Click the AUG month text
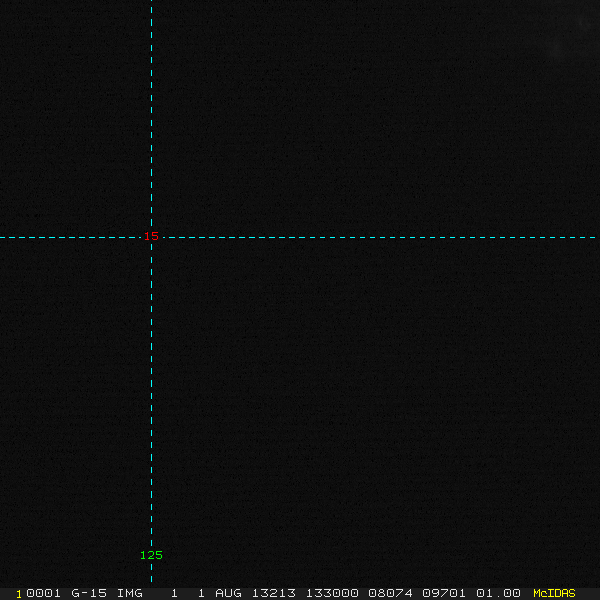Screen dimensions: 600x600 (x=228, y=593)
